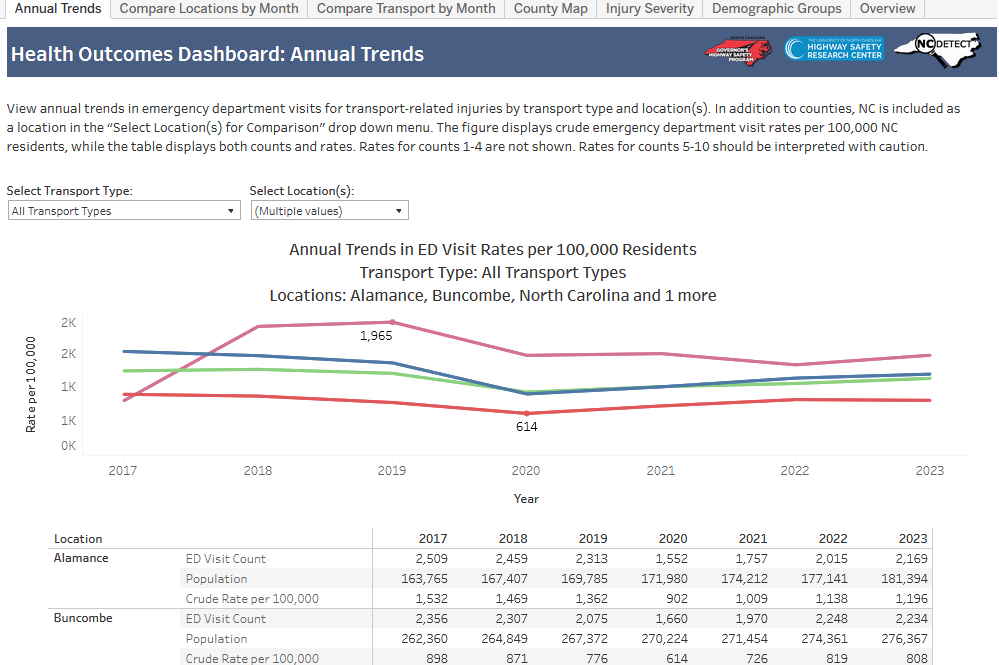Switch to the Overview tab
Image resolution: width=999 pixels, height=665 pixels.
click(887, 9)
